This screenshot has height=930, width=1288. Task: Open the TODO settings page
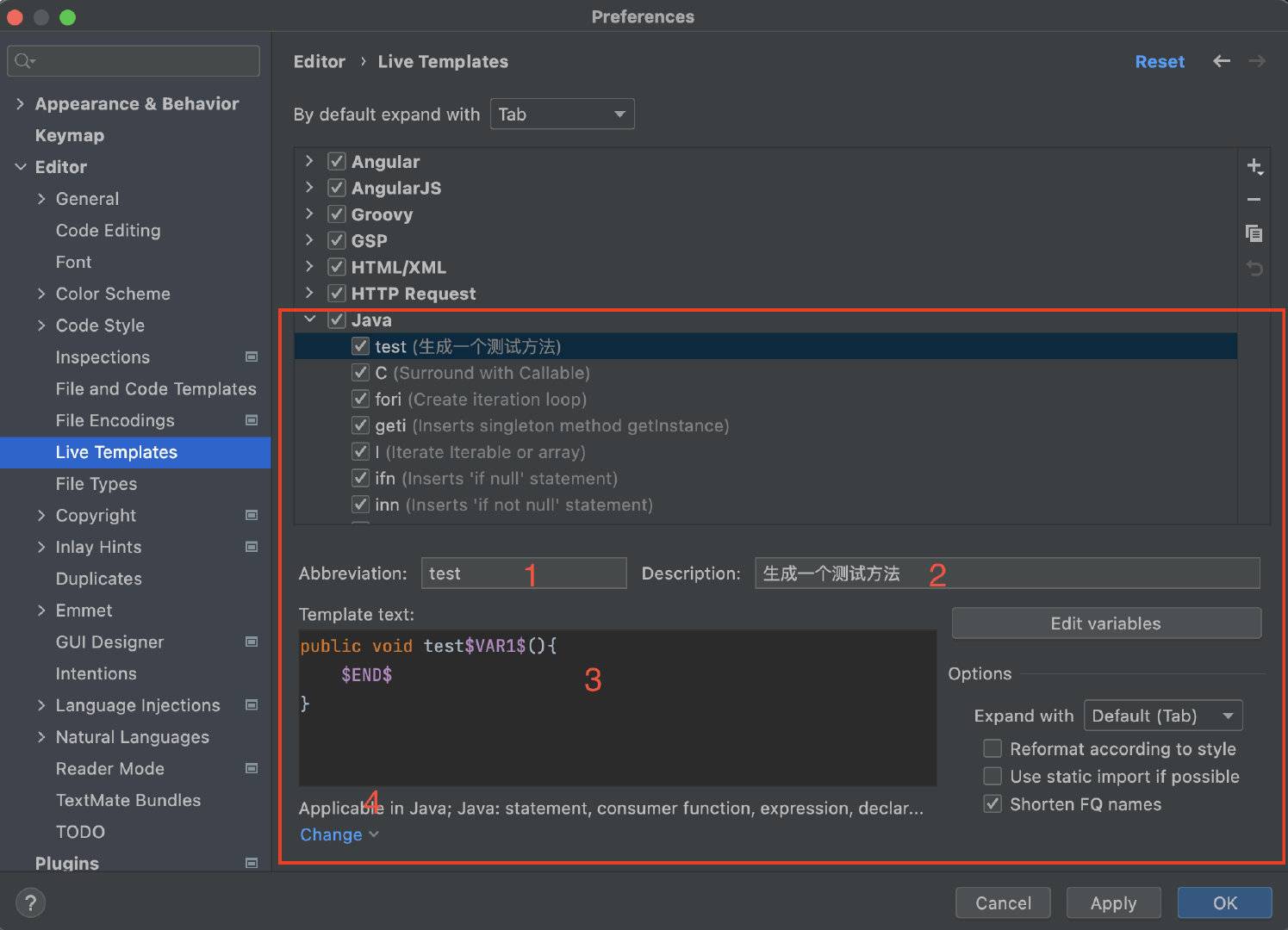click(x=80, y=832)
